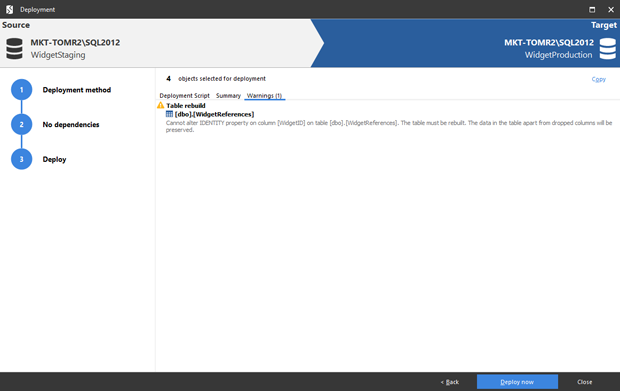Click the Deployment method step label
620x391 pixels.
coord(77,90)
